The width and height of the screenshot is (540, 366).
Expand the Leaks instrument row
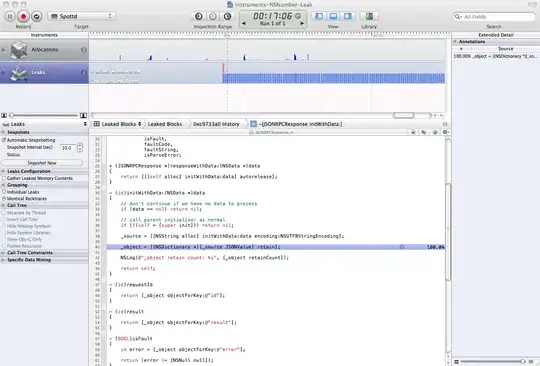[3, 72]
